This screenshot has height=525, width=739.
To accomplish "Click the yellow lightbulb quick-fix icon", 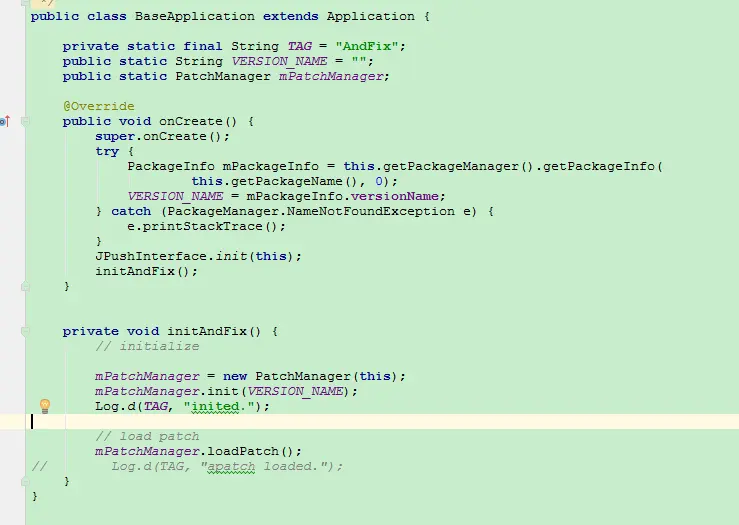I will tap(45, 406).
